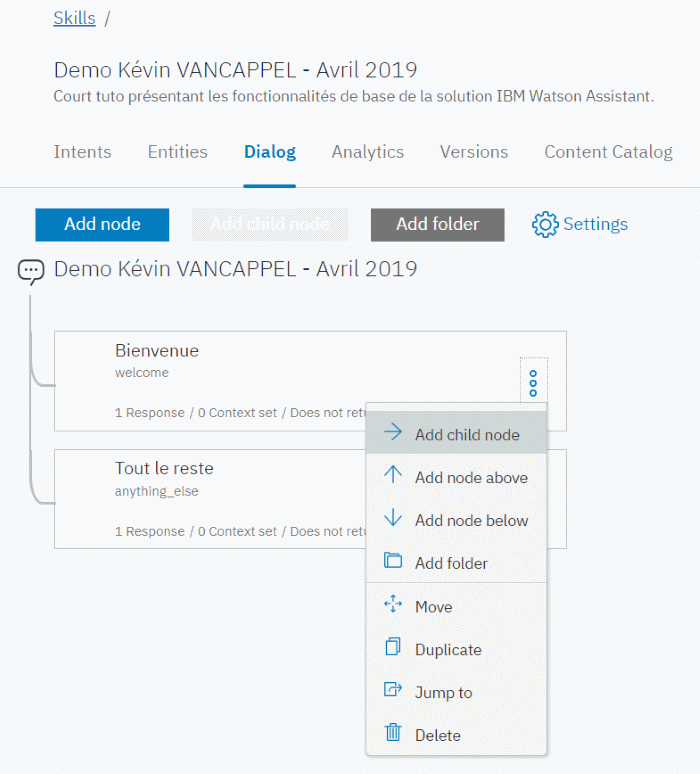Open the Dialog tab

pyautogui.click(x=270, y=152)
